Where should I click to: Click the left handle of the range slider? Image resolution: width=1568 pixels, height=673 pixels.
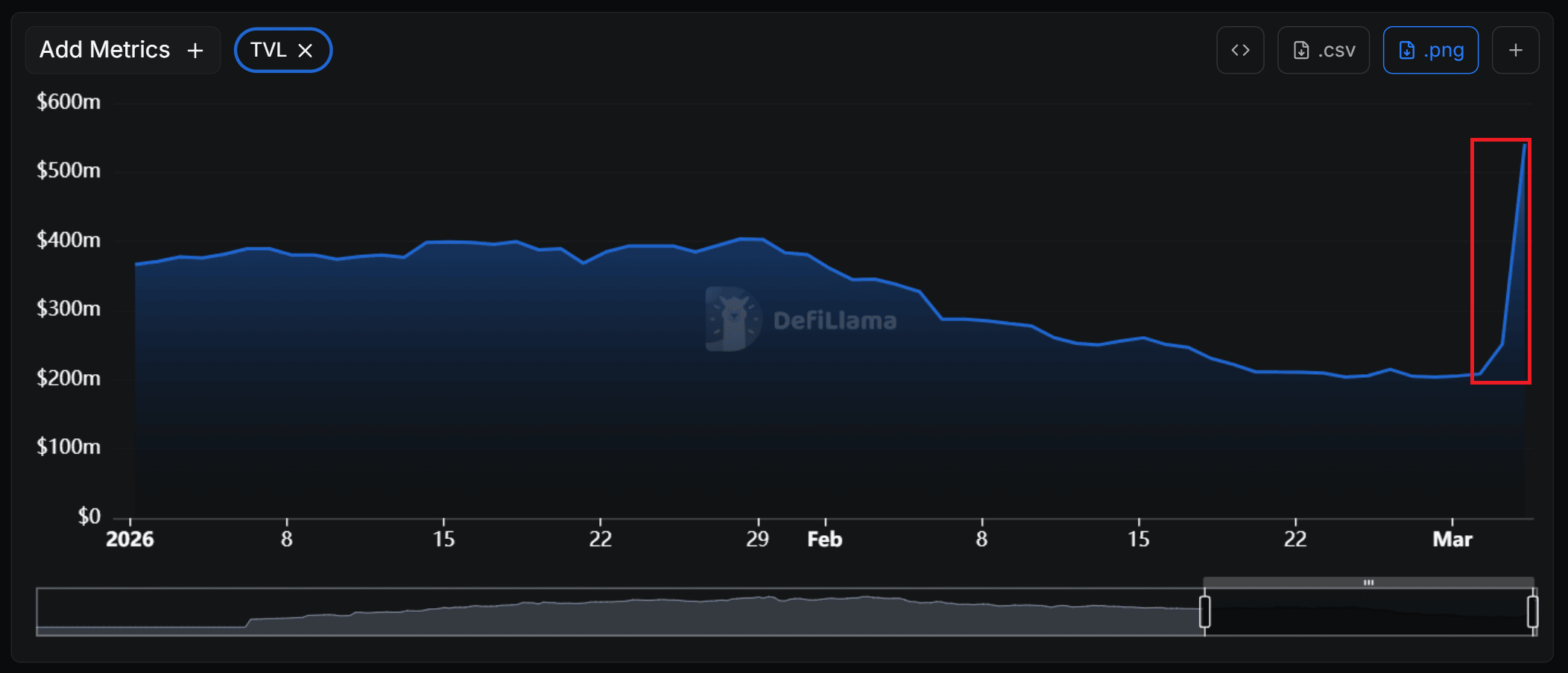coord(1204,612)
